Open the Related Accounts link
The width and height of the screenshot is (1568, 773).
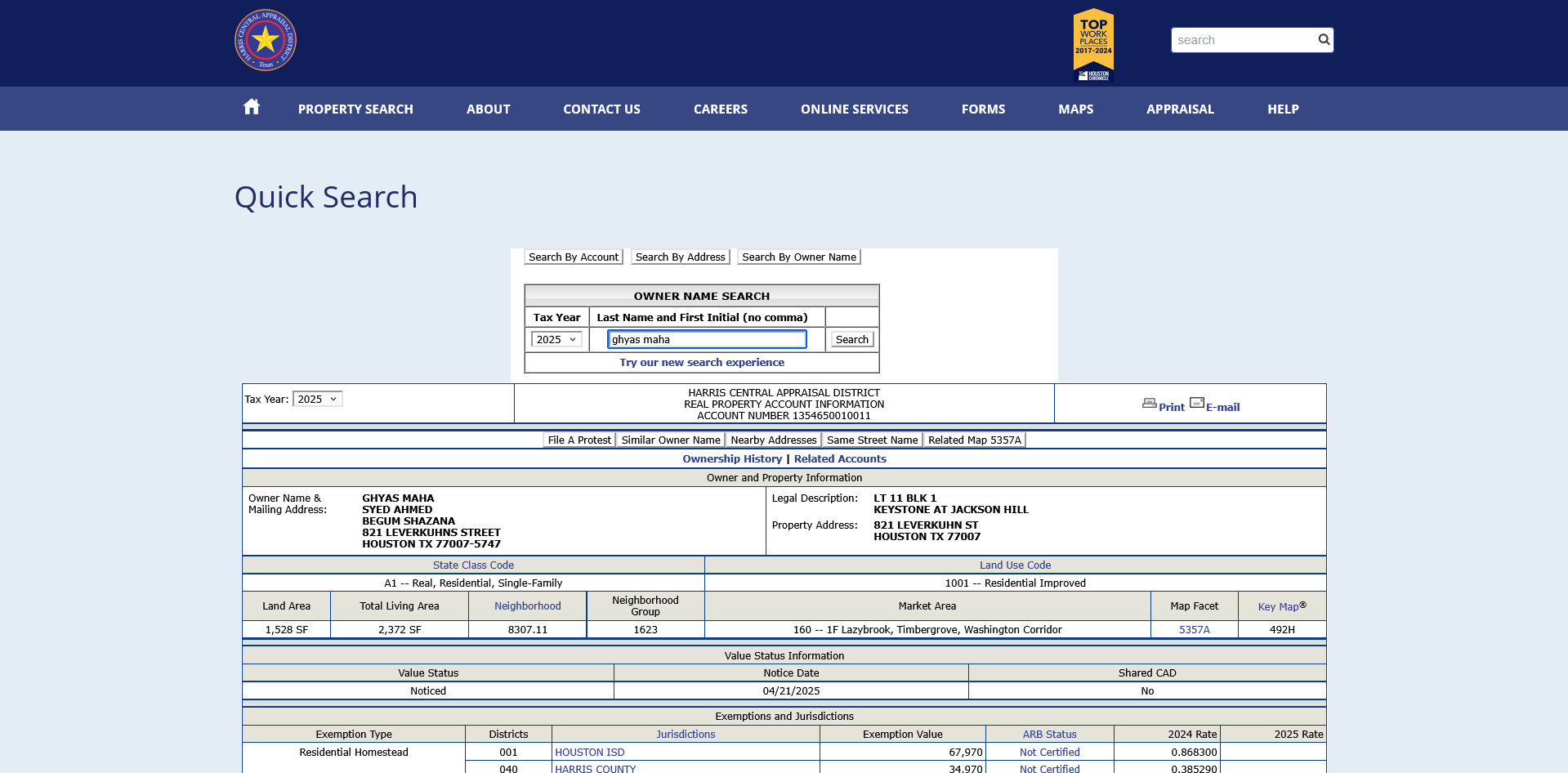click(840, 459)
